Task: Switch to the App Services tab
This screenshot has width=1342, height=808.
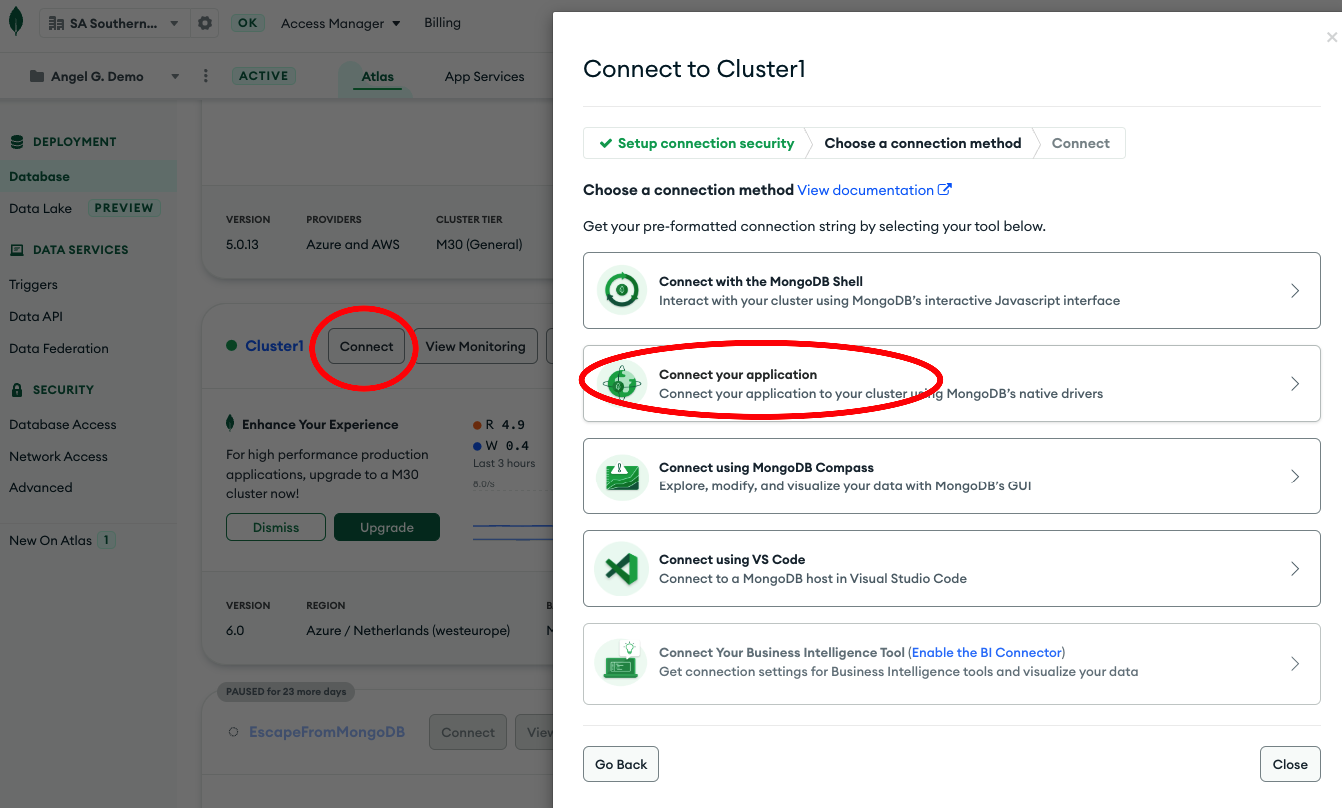Action: coord(484,77)
